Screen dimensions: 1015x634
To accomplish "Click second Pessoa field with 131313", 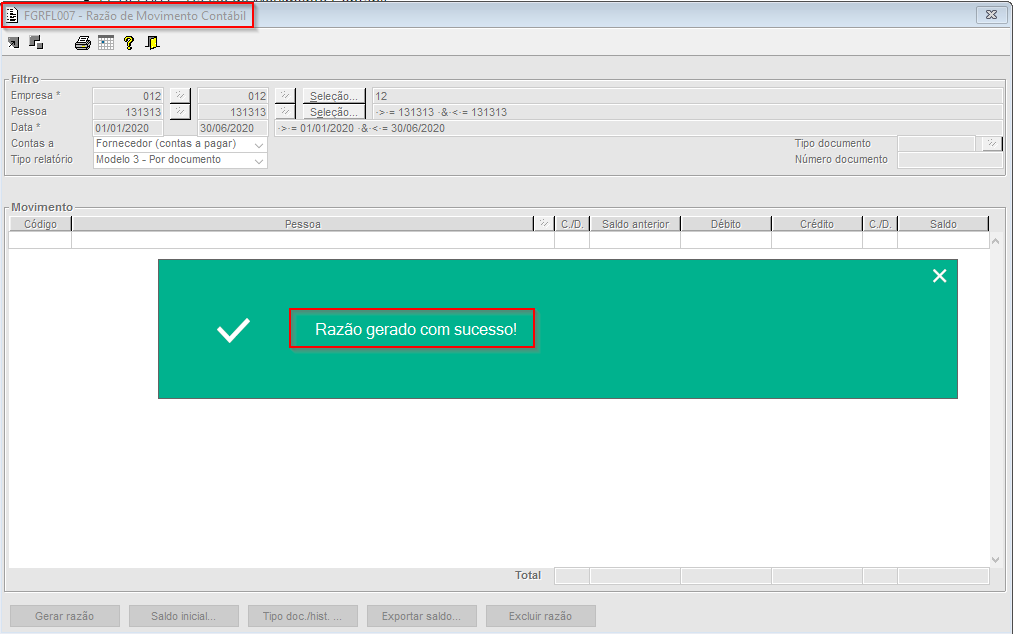I will point(233,112).
